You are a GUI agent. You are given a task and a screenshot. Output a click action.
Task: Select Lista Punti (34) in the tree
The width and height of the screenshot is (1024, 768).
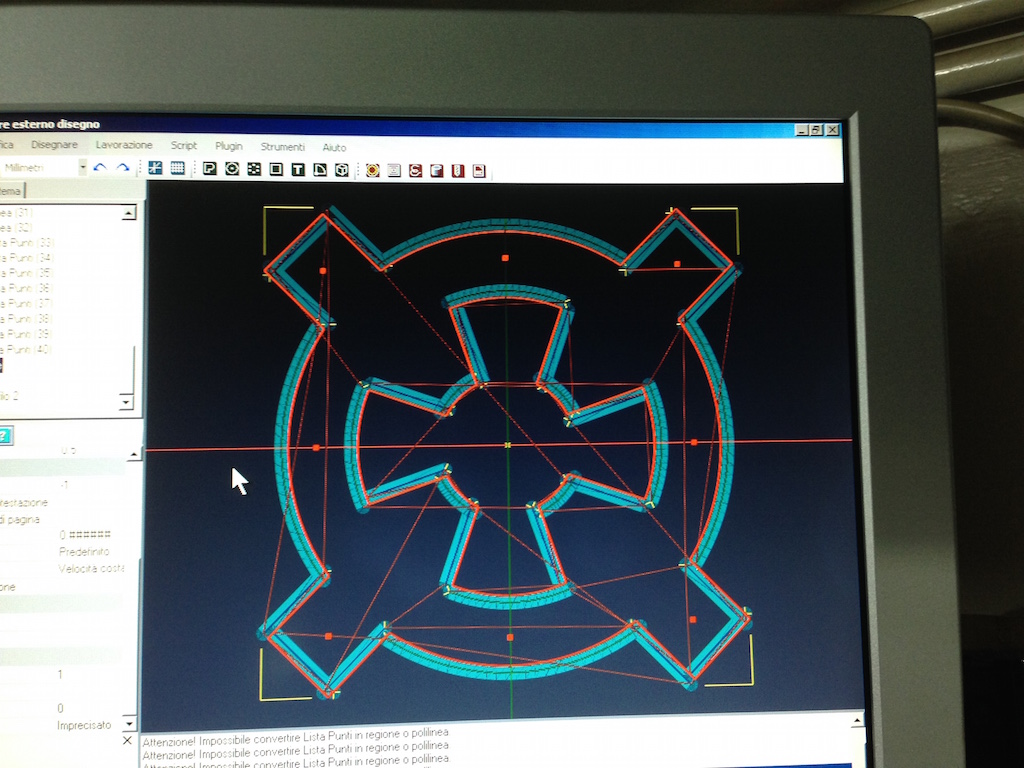[x=27, y=258]
